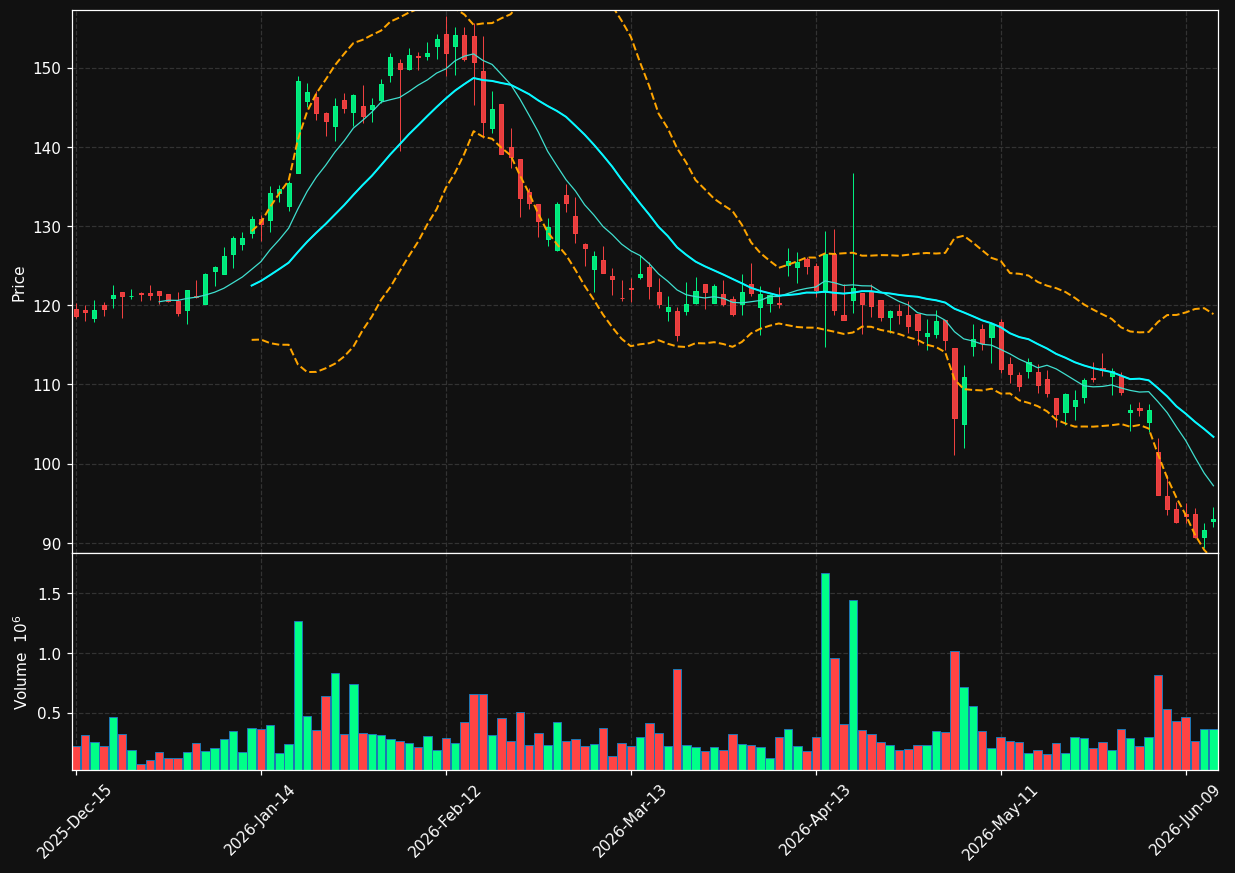This screenshot has height=873, width=1235.
Task: Click the 2026-Jan-14 date label
Action: pyautogui.click(x=259, y=821)
